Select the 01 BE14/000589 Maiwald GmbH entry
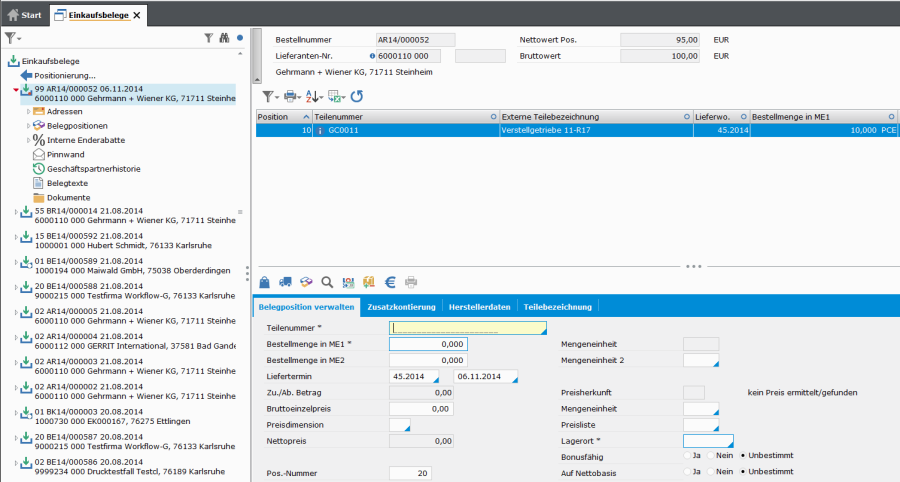 [x=132, y=266]
